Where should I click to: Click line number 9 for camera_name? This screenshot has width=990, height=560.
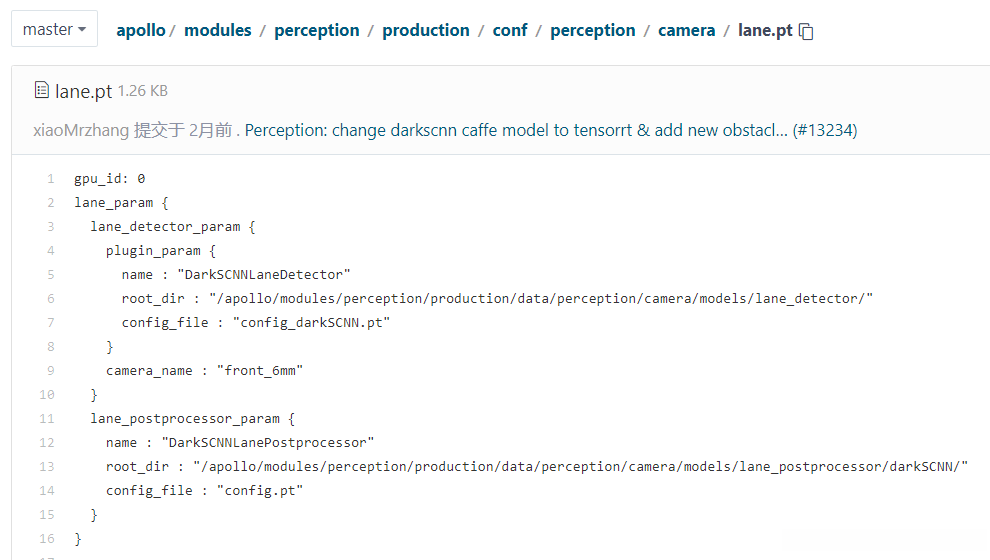(x=50, y=371)
